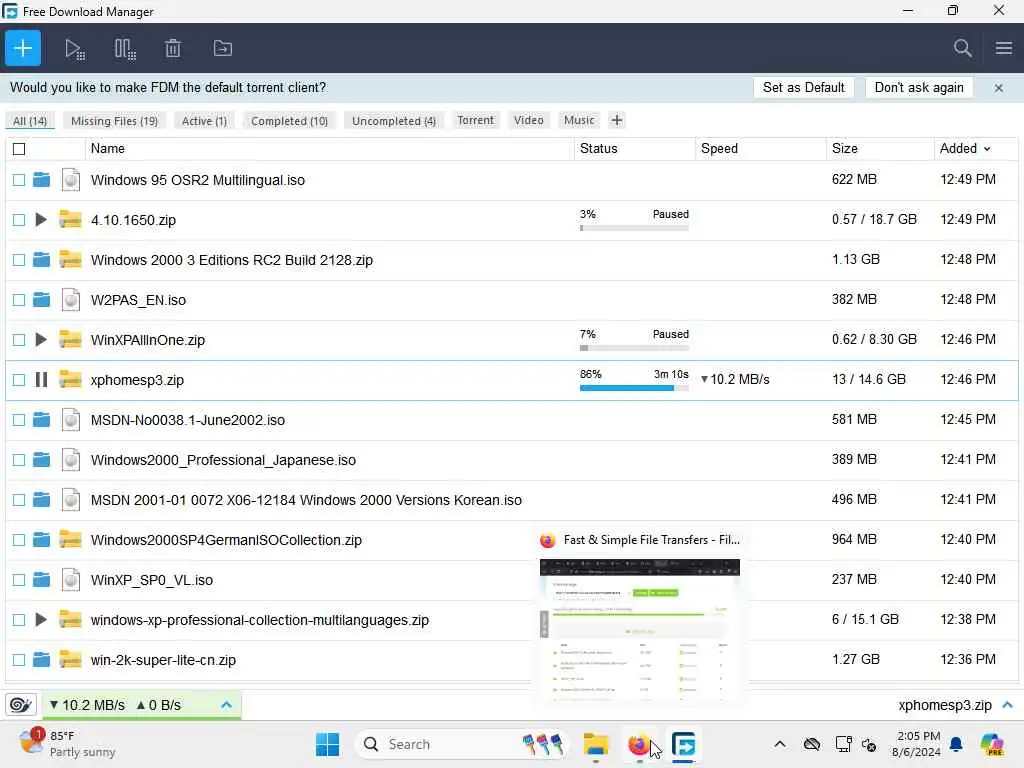1024x768 pixels.
Task: Open folder for MSDN 2001-01 Korean.iso
Action: [x=41, y=500]
